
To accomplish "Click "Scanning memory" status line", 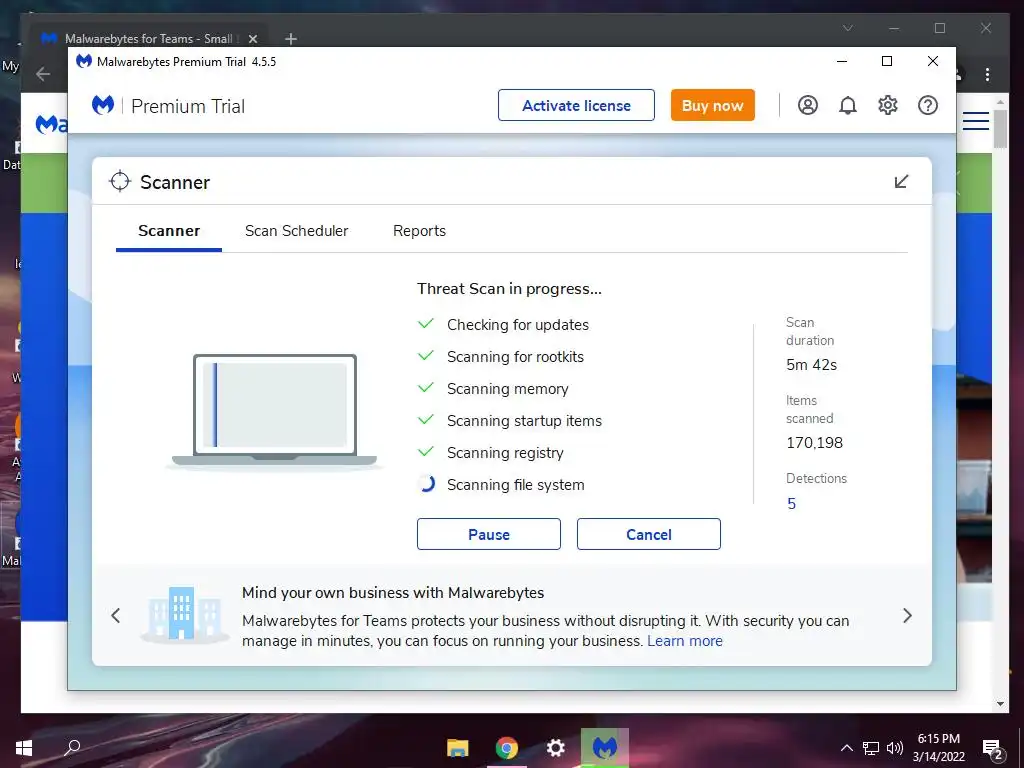I will click(507, 389).
